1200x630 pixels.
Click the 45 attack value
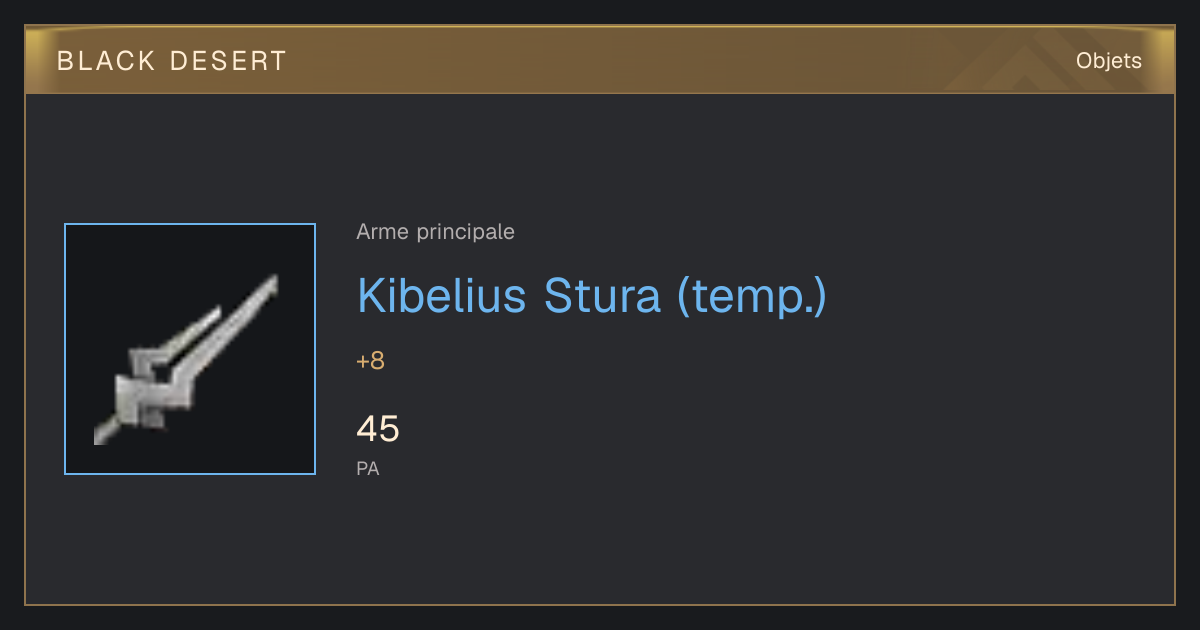click(x=378, y=429)
